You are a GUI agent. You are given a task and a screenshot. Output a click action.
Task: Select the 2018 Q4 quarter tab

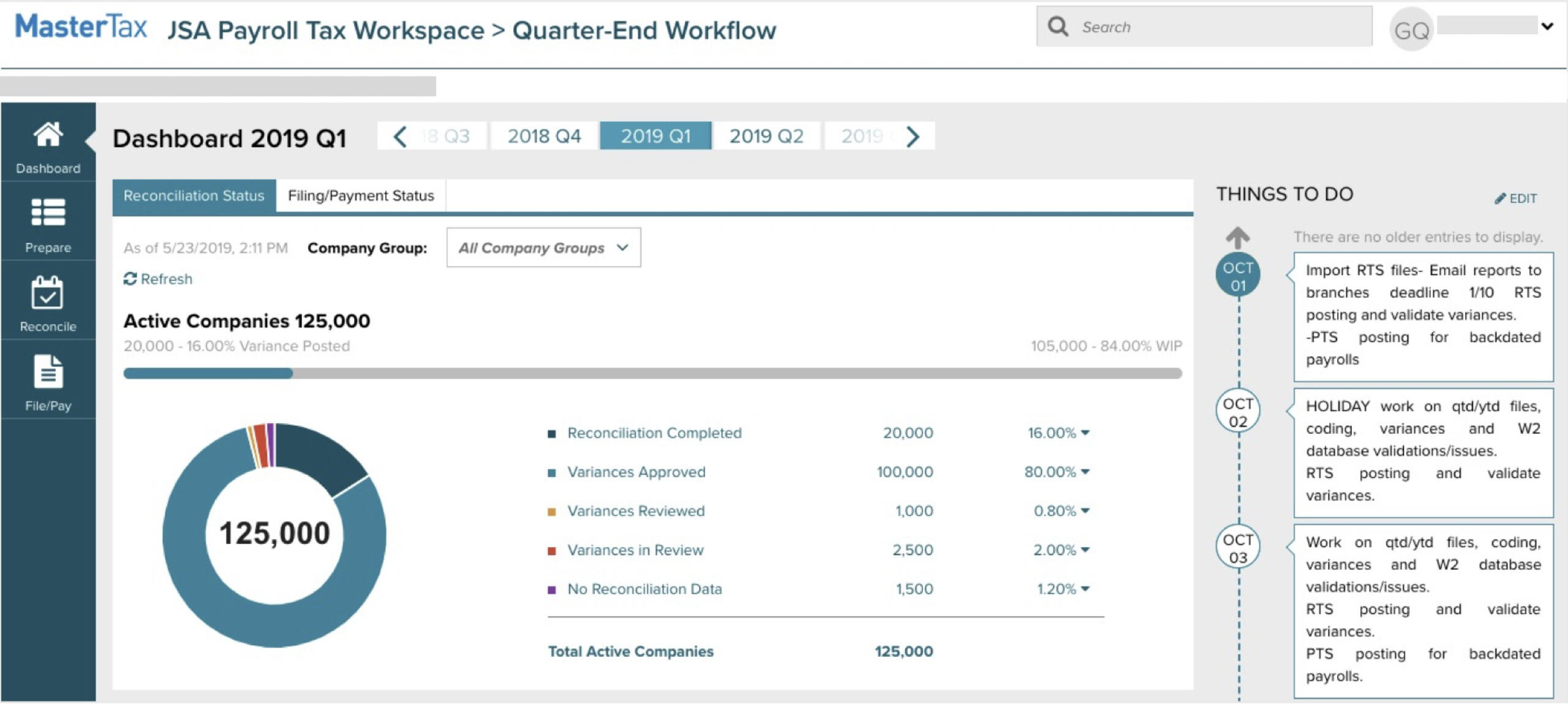click(544, 136)
